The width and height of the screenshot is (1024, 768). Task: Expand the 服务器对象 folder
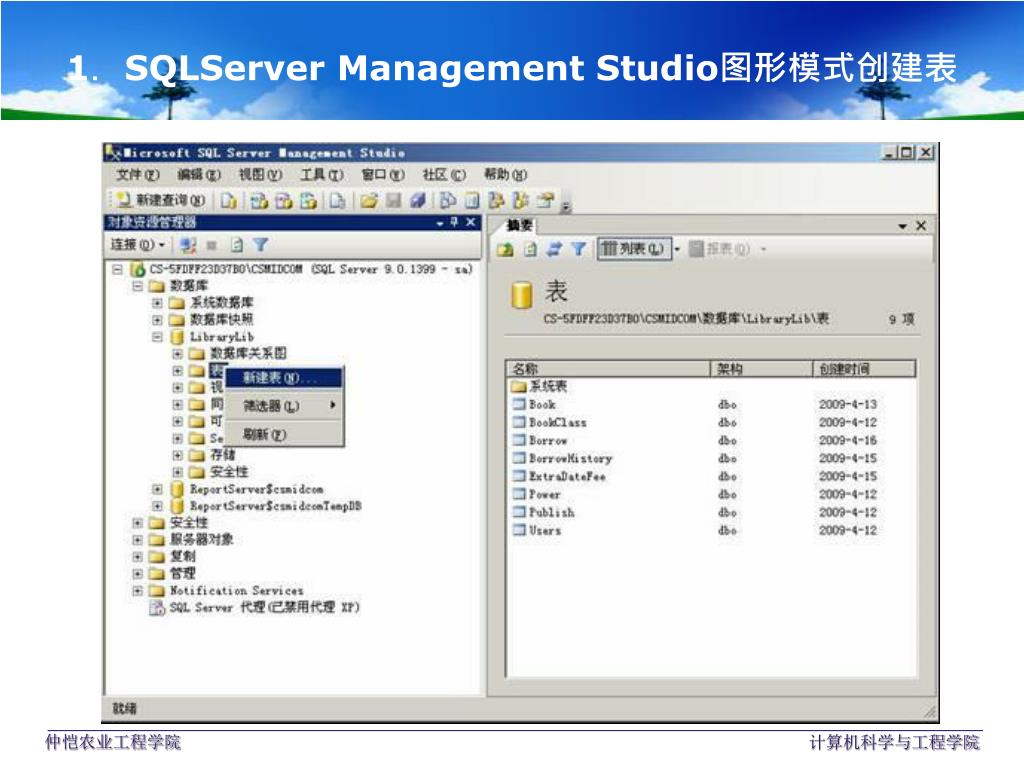pos(138,540)
